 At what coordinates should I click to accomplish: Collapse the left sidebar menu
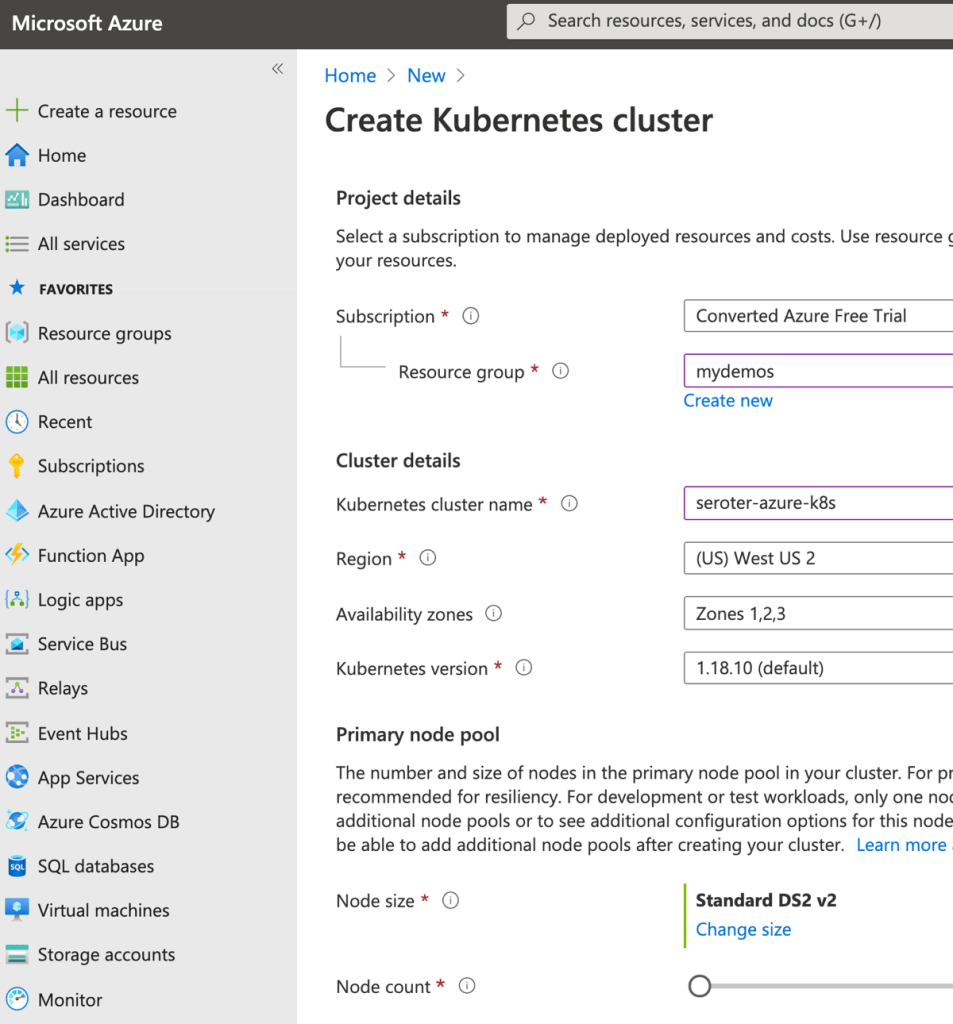click(x=277, y=69)
